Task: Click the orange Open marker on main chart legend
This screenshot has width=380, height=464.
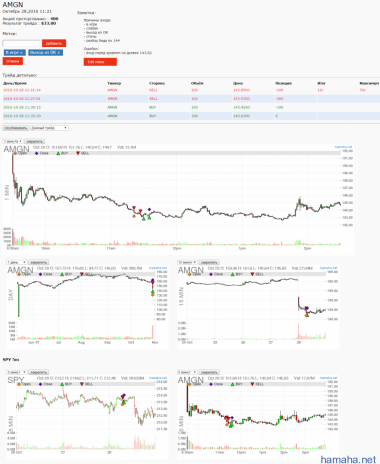Action: point(15,153)
